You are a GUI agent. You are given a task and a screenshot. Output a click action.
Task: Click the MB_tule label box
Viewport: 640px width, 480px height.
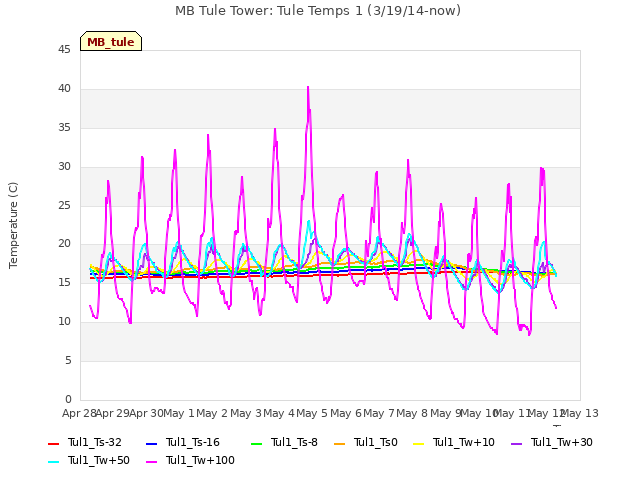(x=111, y=41)
